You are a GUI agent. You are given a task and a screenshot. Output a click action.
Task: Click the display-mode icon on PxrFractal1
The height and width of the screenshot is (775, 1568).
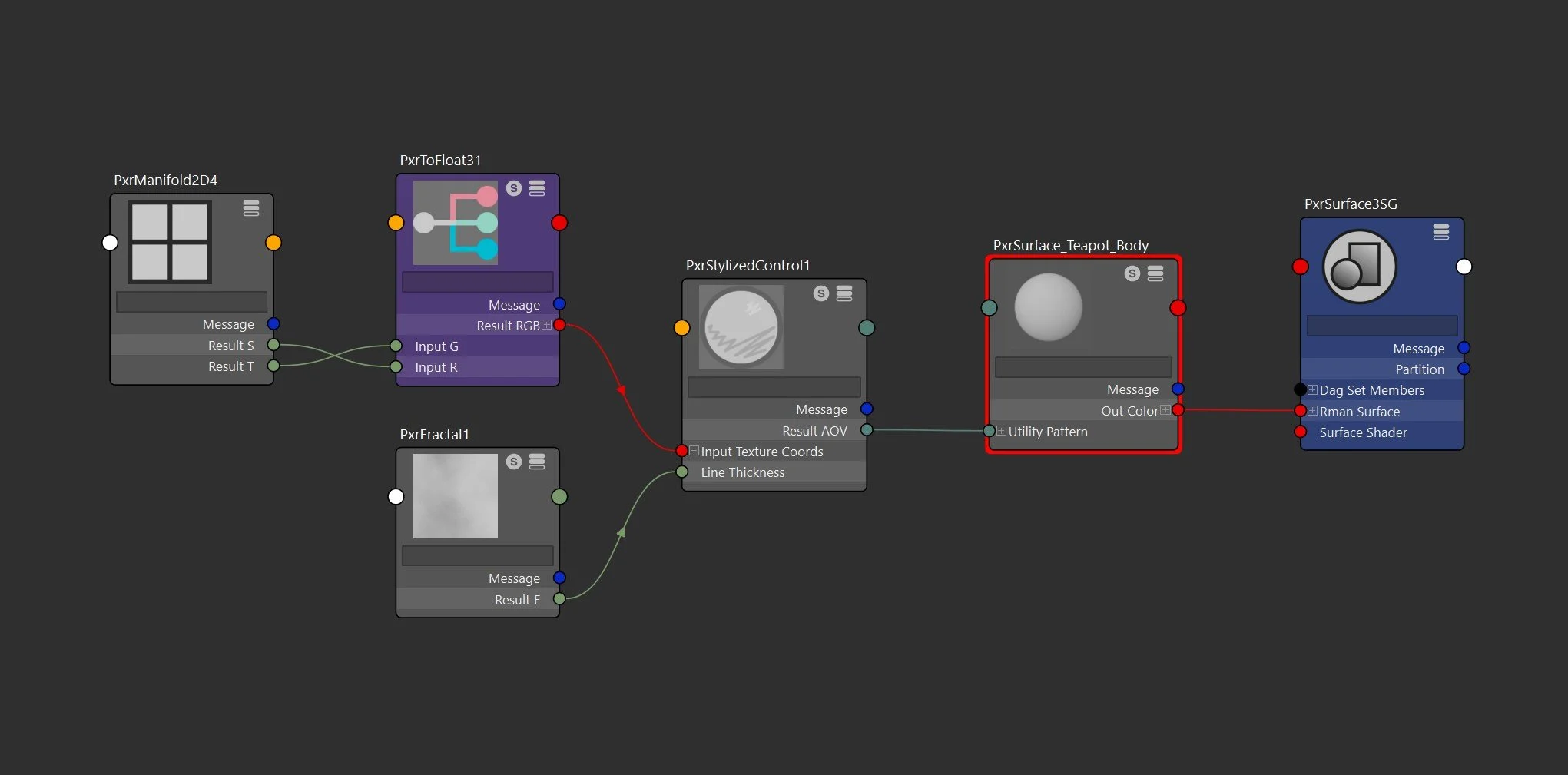536,462
